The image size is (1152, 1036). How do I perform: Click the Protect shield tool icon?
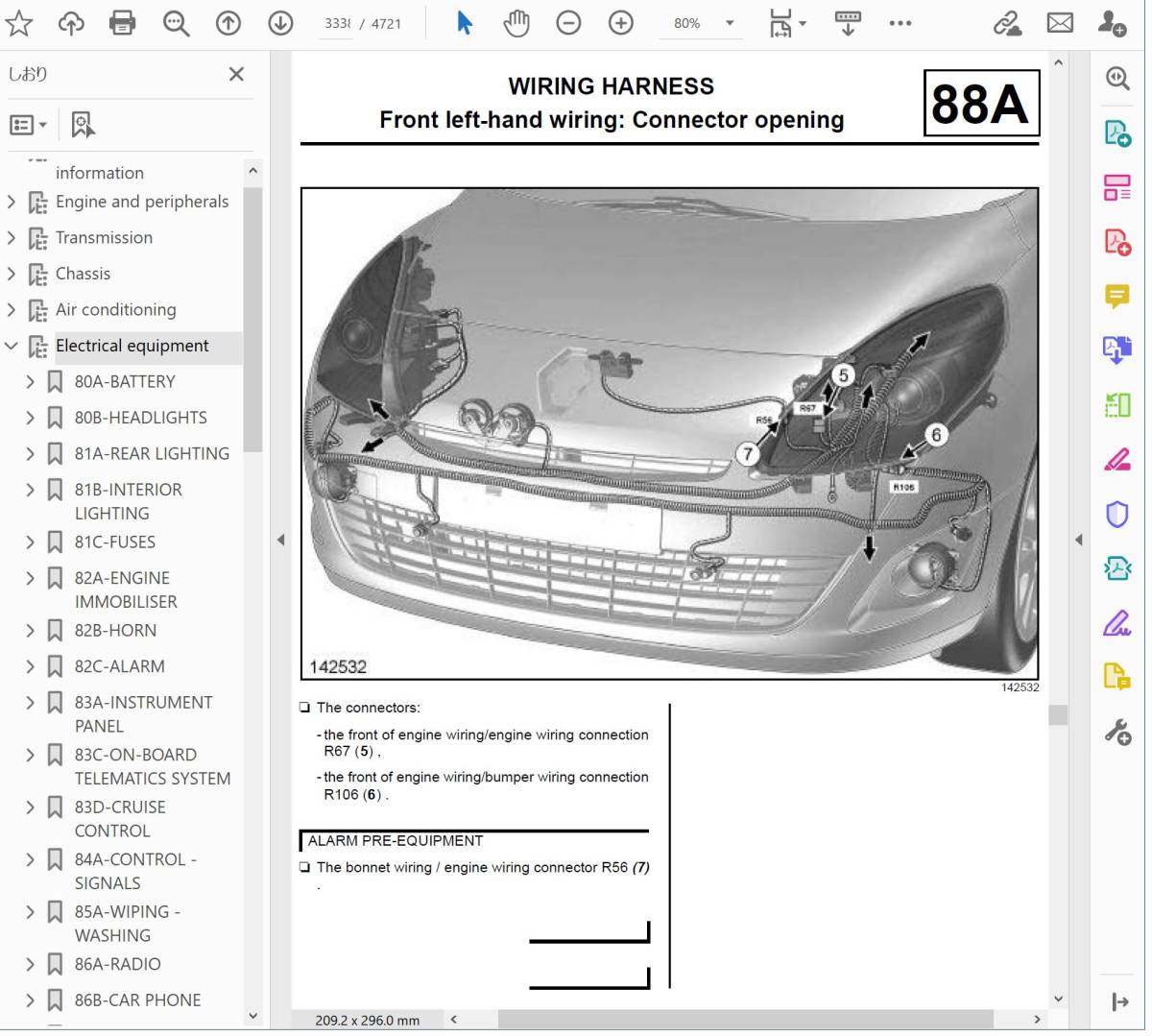pyautogui.click(x=1117, y=515)
